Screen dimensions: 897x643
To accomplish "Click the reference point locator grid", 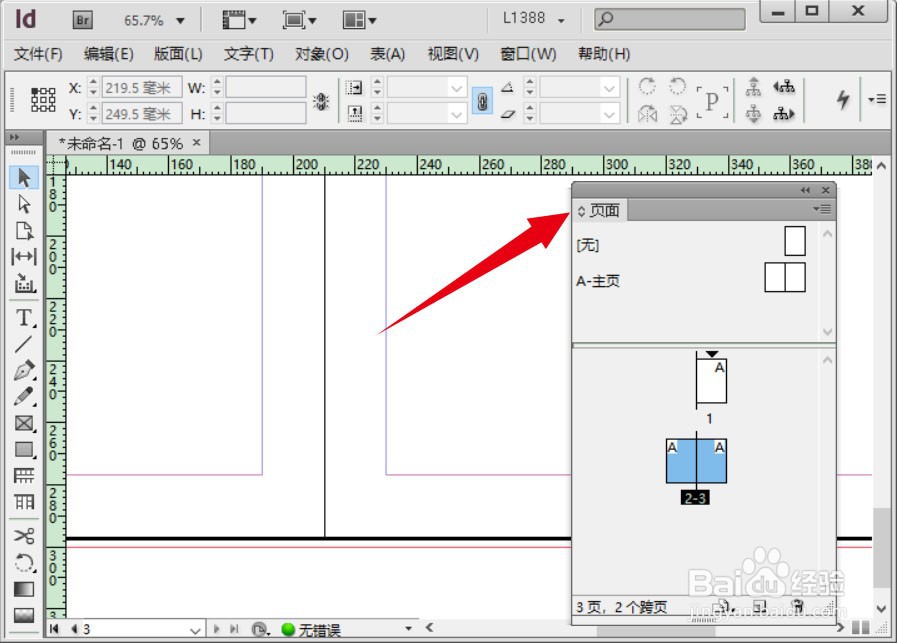I will (x=43, y=100).
